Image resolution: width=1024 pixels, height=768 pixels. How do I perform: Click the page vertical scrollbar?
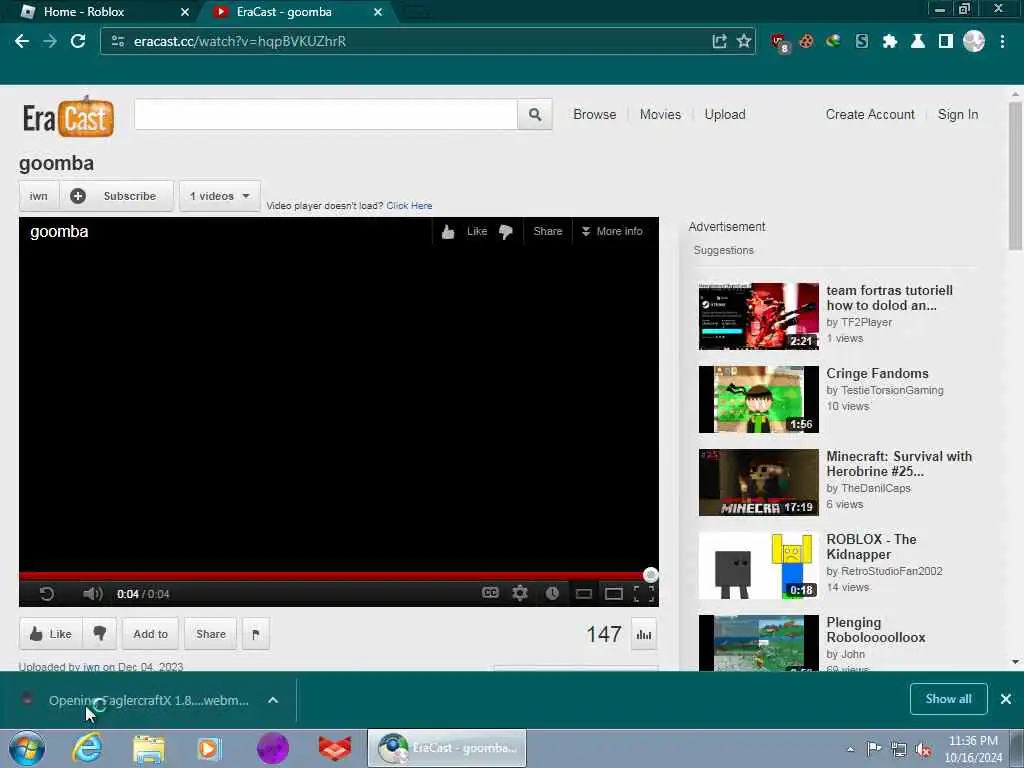(x=1015, y=176)
